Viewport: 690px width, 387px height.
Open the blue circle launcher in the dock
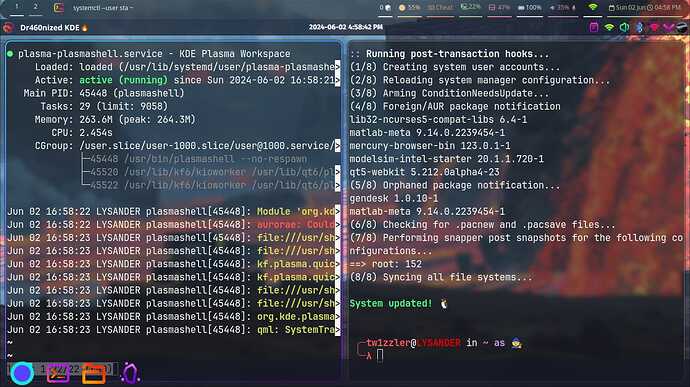point(22,373)
